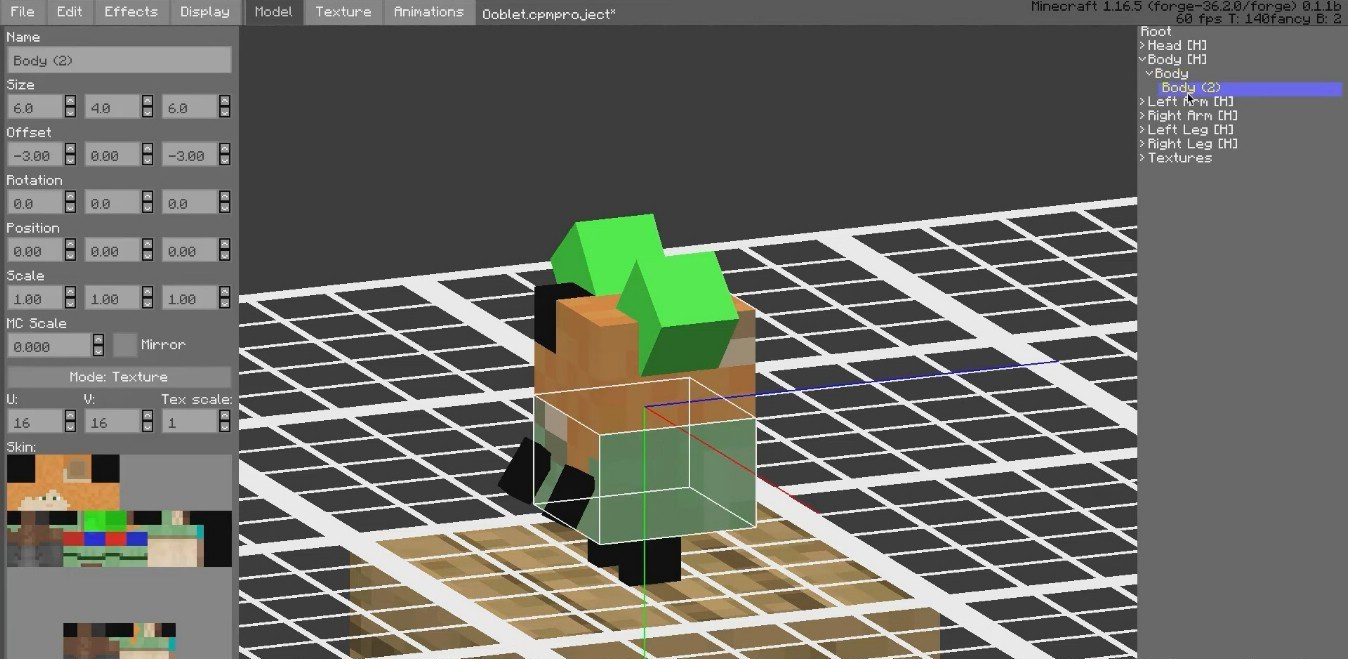Click the Tex scale field showing 1
The width and height of the screenshot is (1348, 659).
(189, 421)
